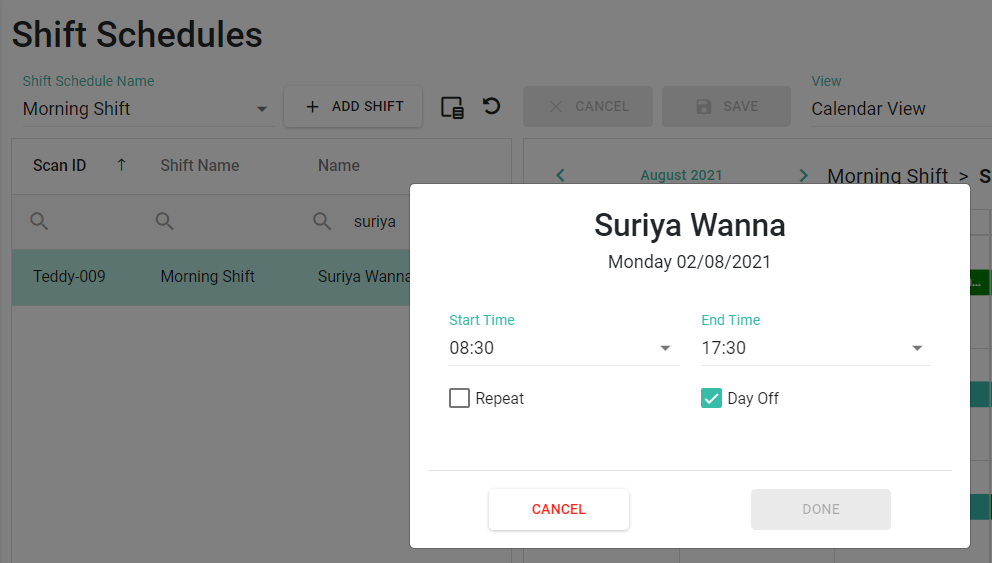Click search magnifier in Scan ID column

point(39,221)
